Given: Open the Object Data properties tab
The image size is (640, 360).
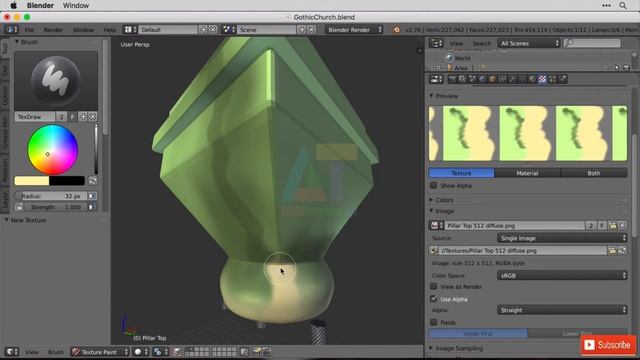Looking at the screenshot, I should [x=522, y=79].
